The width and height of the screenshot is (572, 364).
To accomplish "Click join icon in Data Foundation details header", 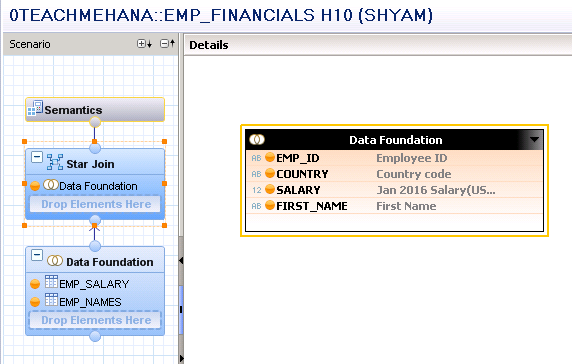I will click(x=257, y=139).
